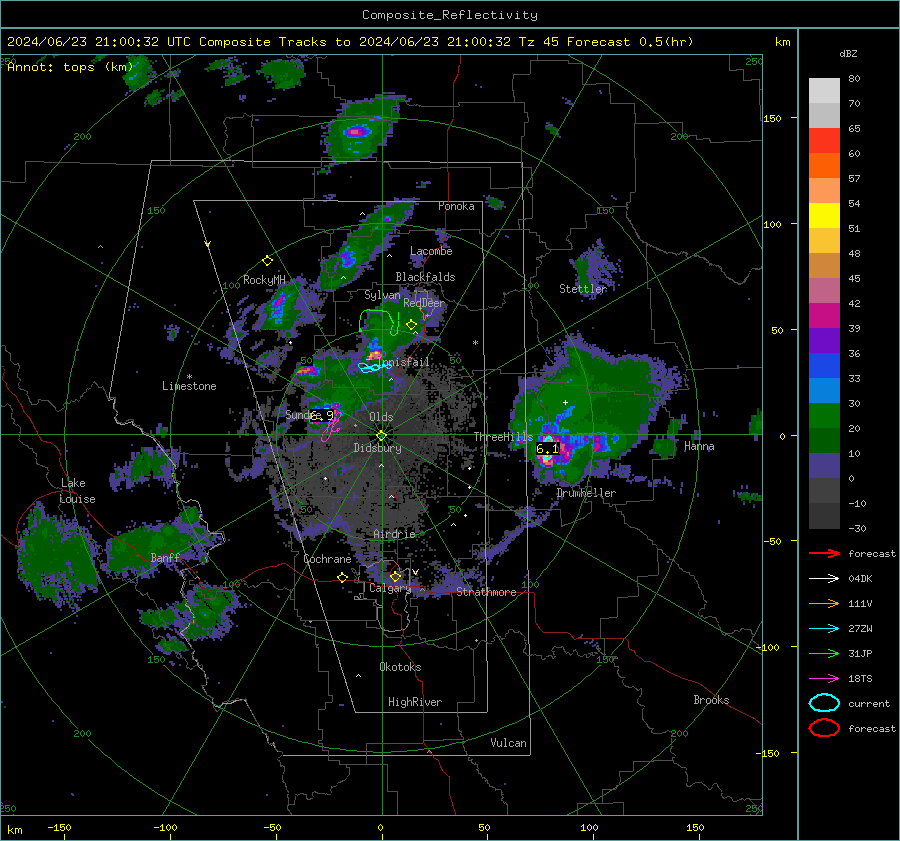900x841 pixels.
Task: Click the red 'forecast' ellipse legend symbol
Action: coord(824,728)
